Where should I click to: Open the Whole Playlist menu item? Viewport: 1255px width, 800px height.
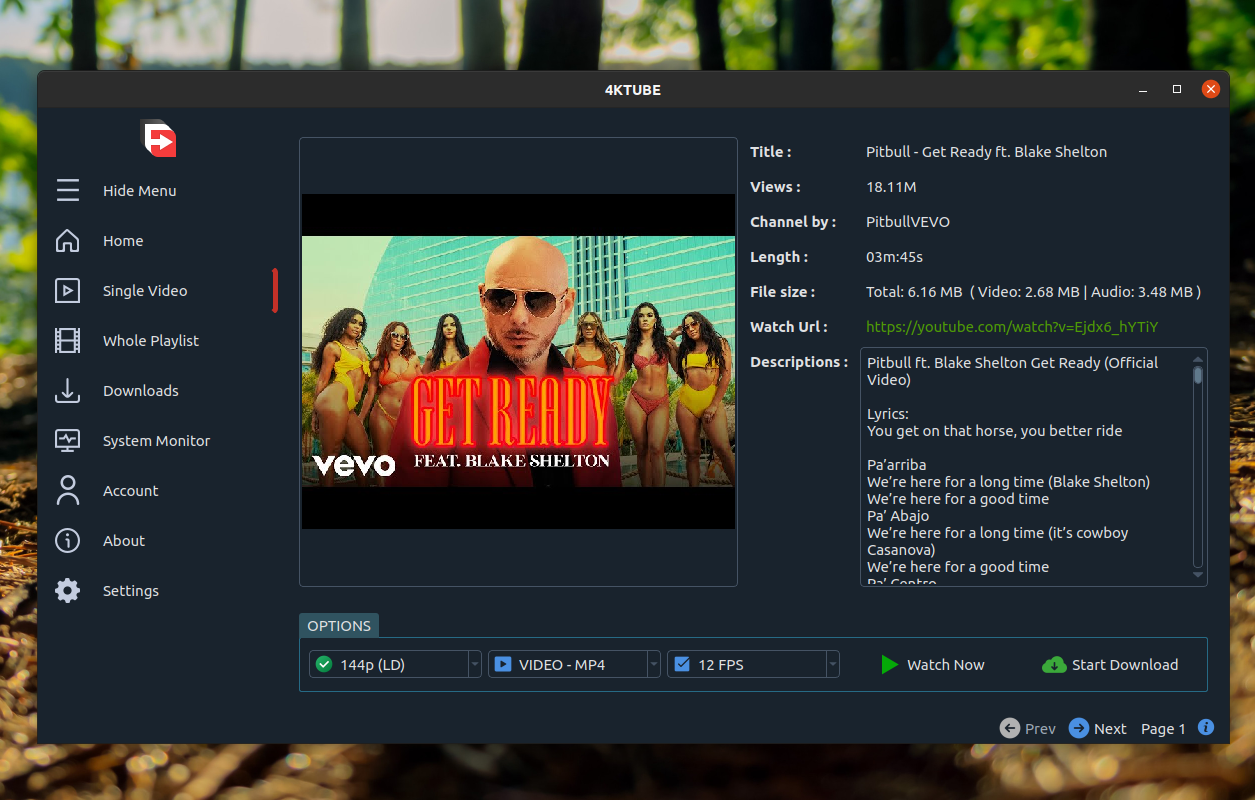151,340
